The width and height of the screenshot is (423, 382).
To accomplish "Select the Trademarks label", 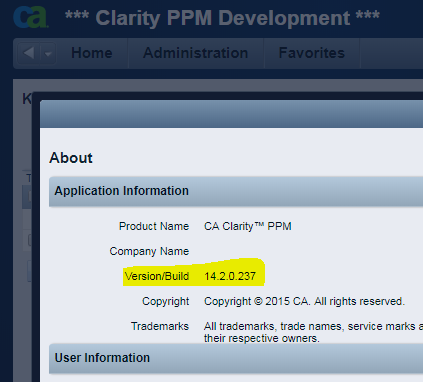I will point(160,326).
